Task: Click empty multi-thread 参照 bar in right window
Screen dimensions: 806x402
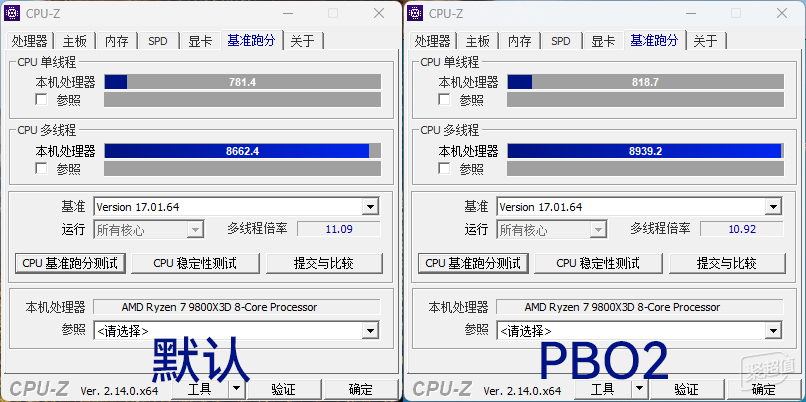Action: [646, 169]
